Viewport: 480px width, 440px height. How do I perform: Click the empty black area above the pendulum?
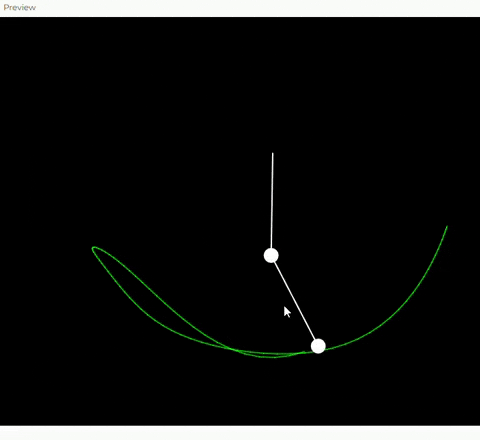240,83
